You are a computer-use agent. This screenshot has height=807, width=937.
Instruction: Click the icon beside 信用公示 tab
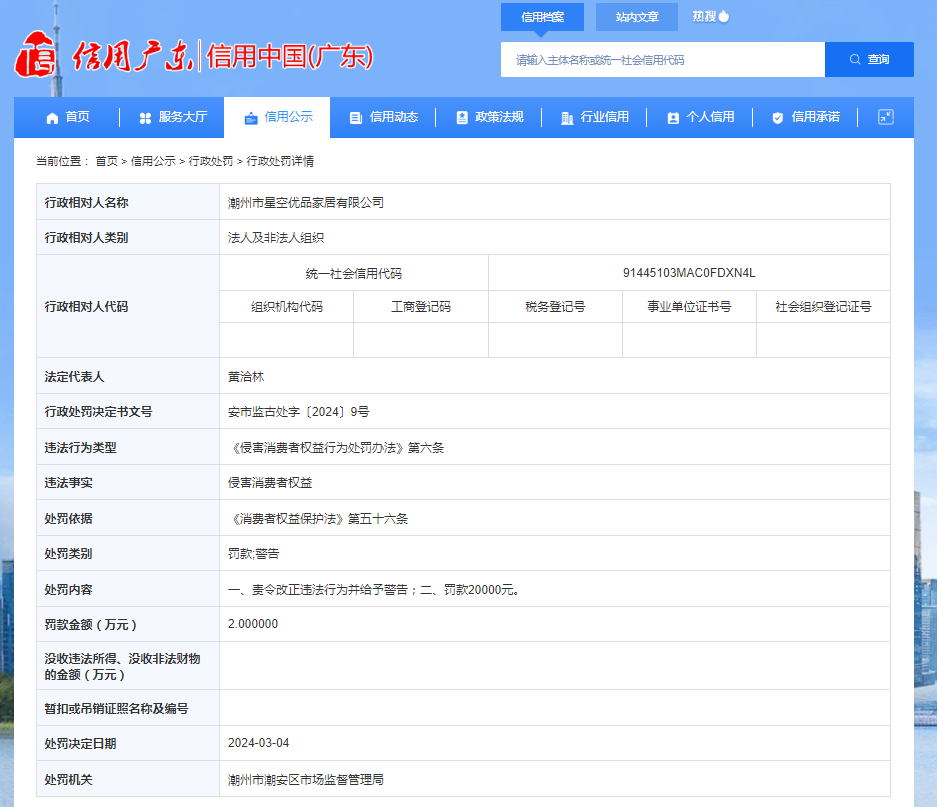pos(251,118)
